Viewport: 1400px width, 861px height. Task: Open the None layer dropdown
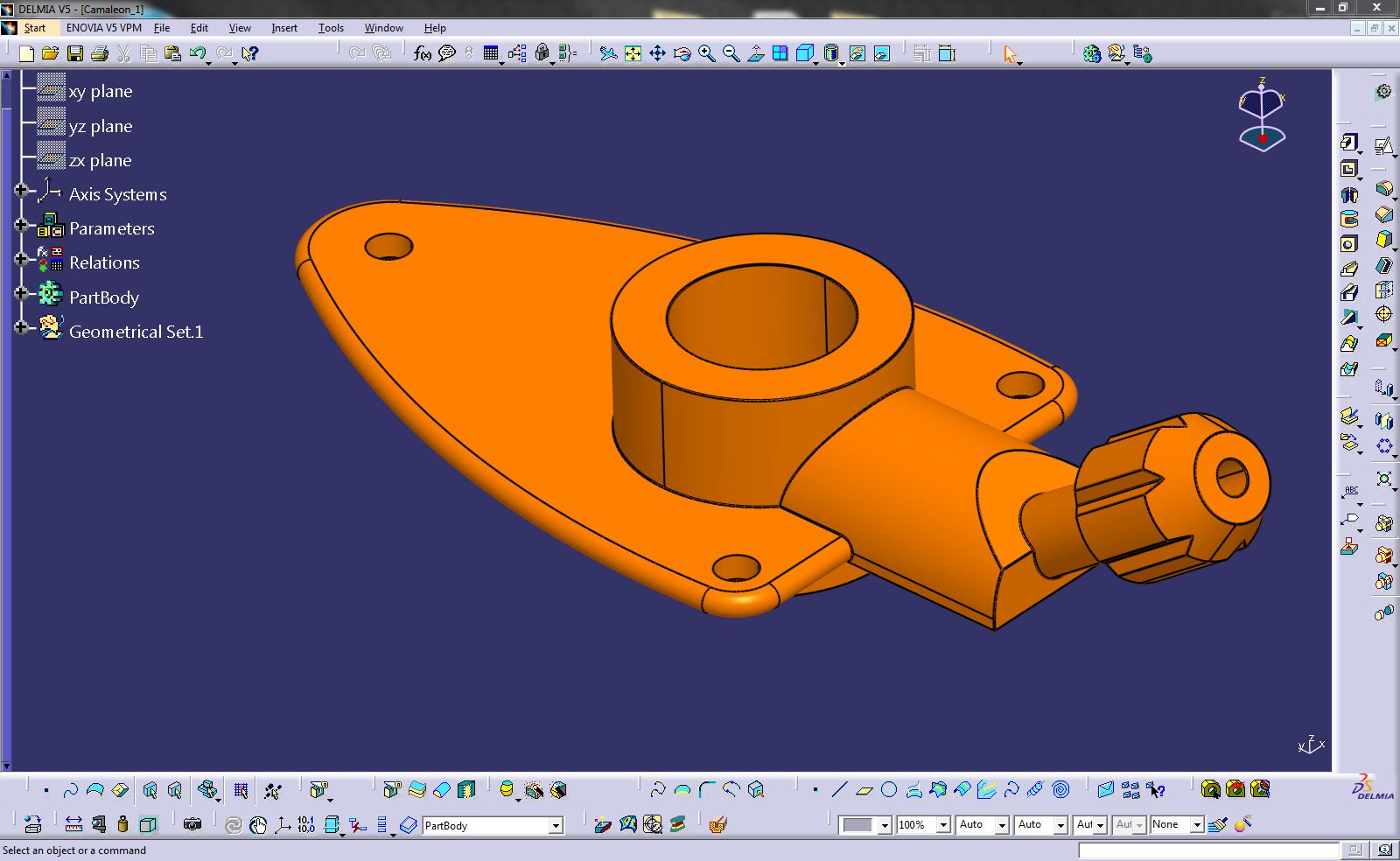1196,824
